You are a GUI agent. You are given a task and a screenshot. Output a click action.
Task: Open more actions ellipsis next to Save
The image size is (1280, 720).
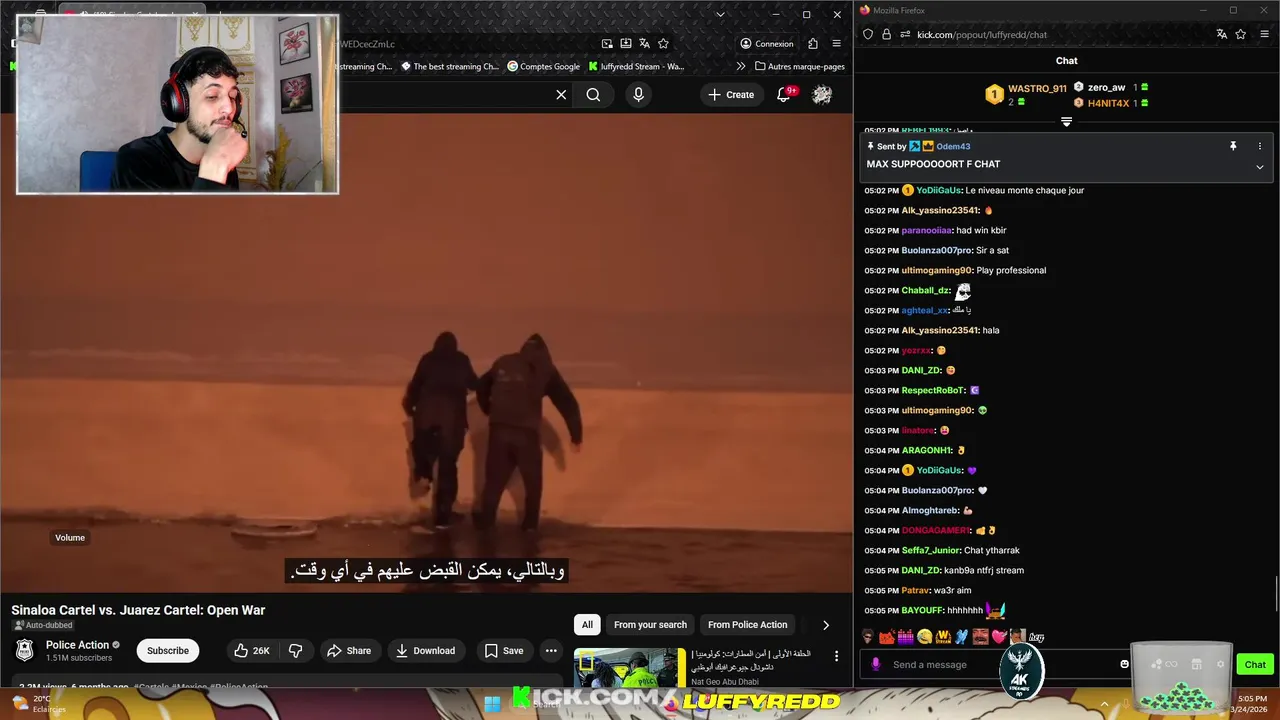click(551, 651)
